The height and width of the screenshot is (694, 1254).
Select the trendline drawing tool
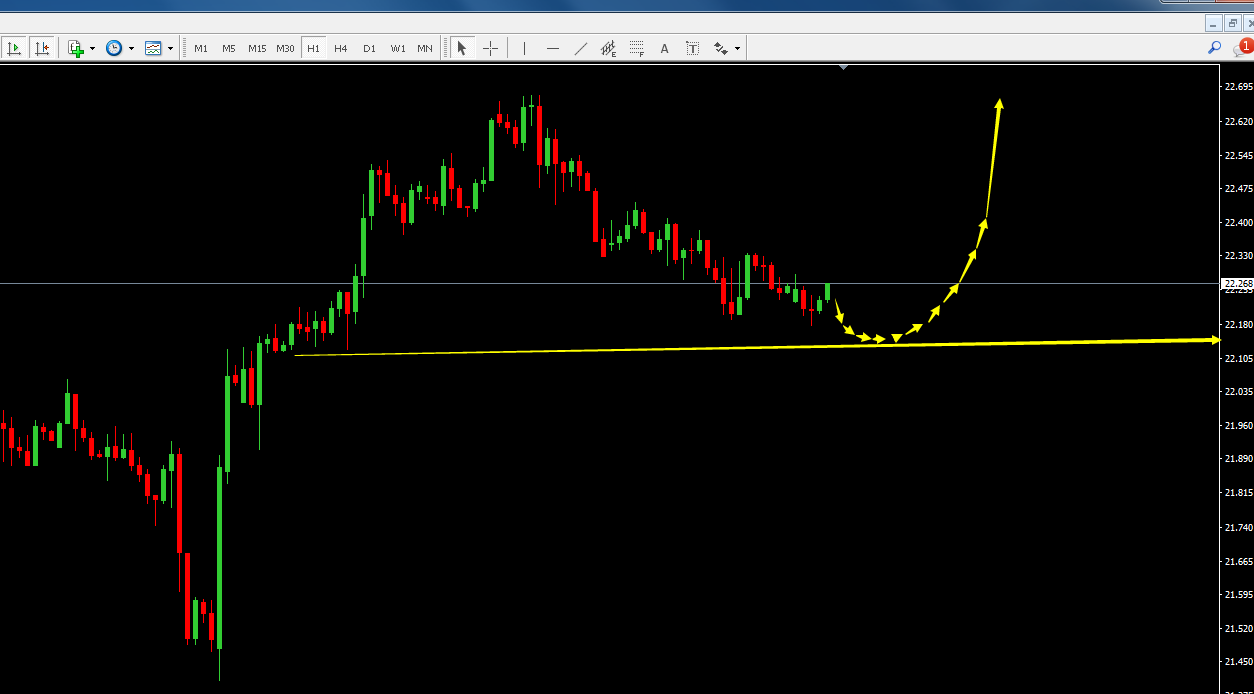580,48
